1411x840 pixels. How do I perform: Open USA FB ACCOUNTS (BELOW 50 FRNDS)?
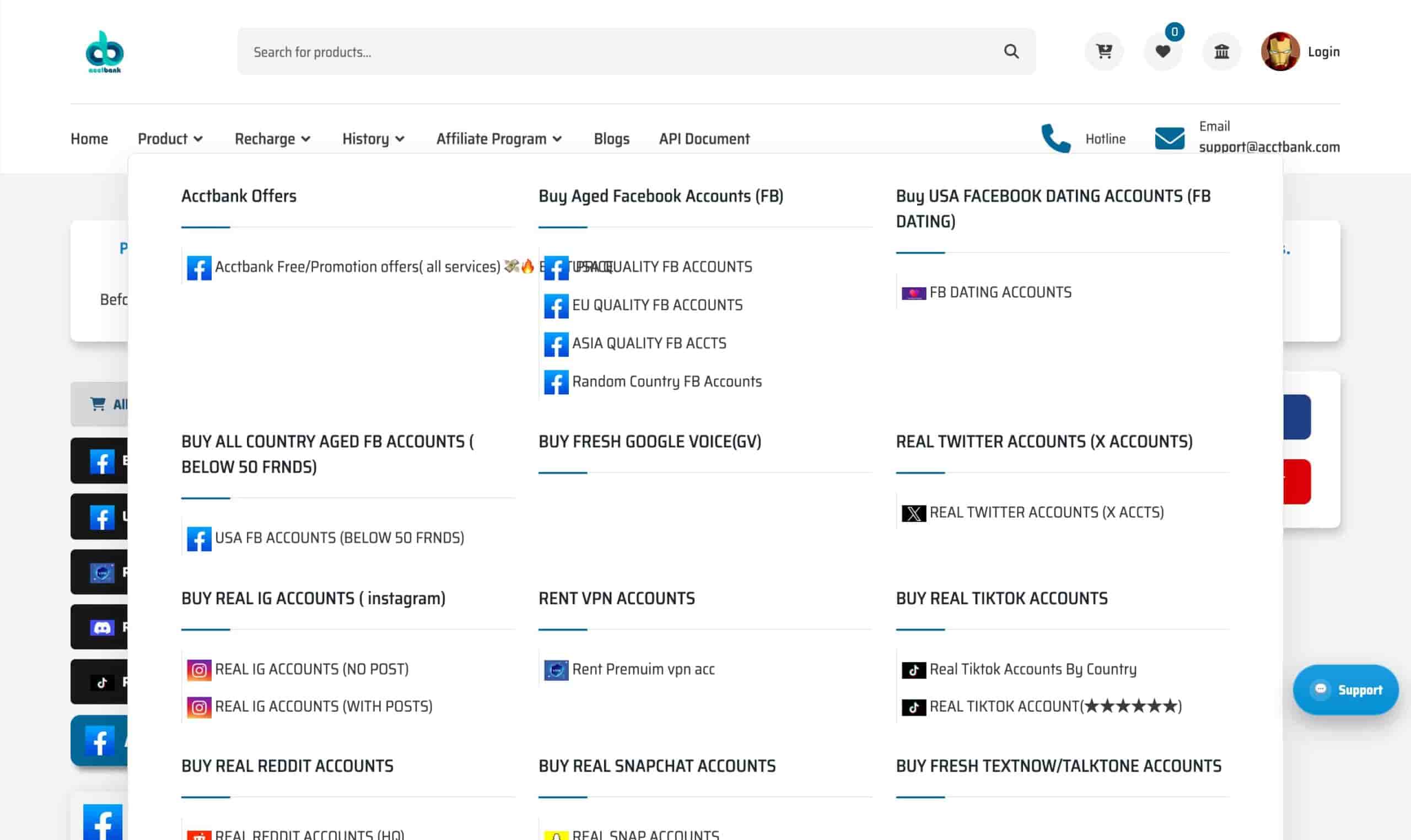click(340, 538)
